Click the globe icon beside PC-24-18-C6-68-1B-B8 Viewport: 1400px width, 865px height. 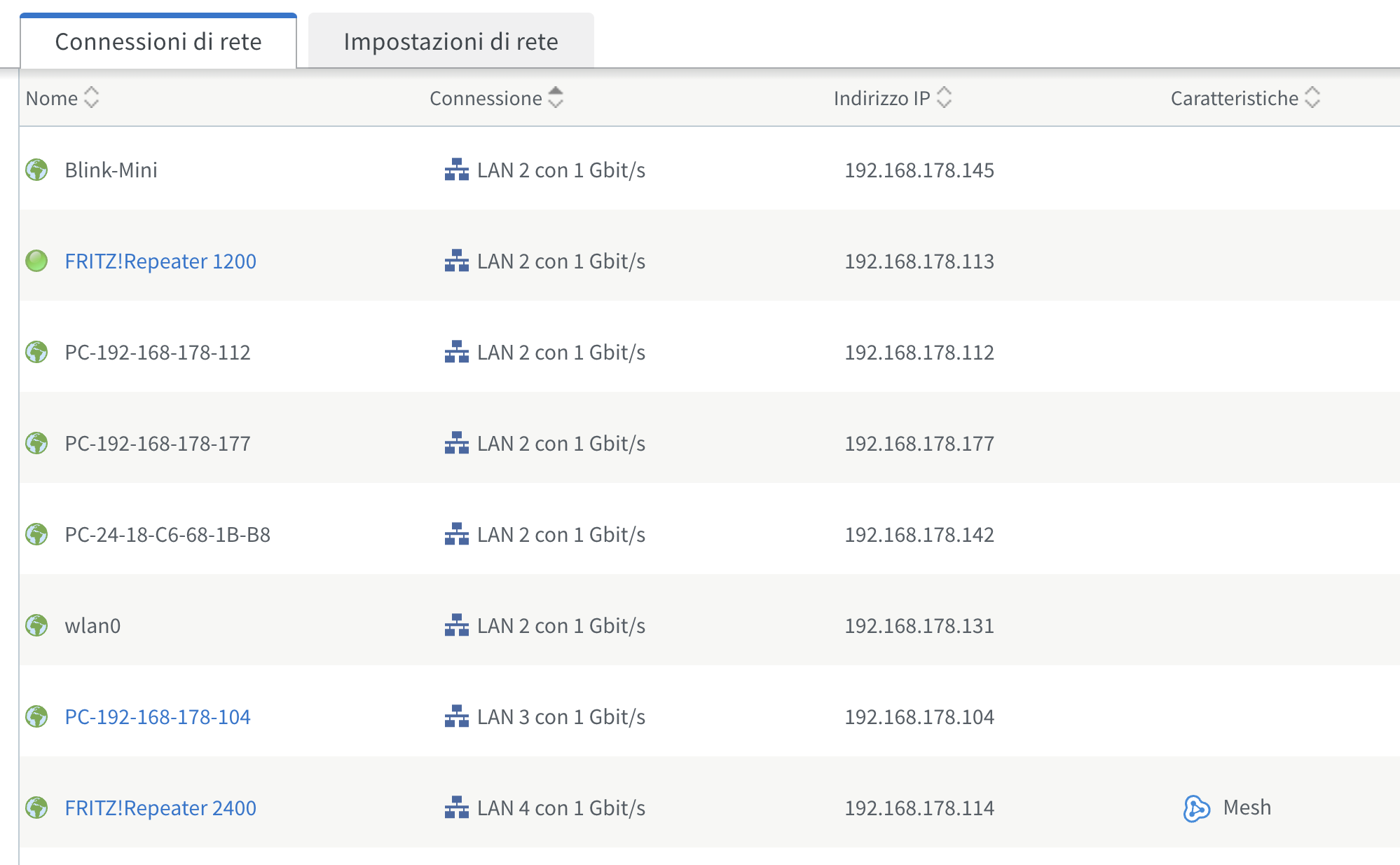click(36, 534)
